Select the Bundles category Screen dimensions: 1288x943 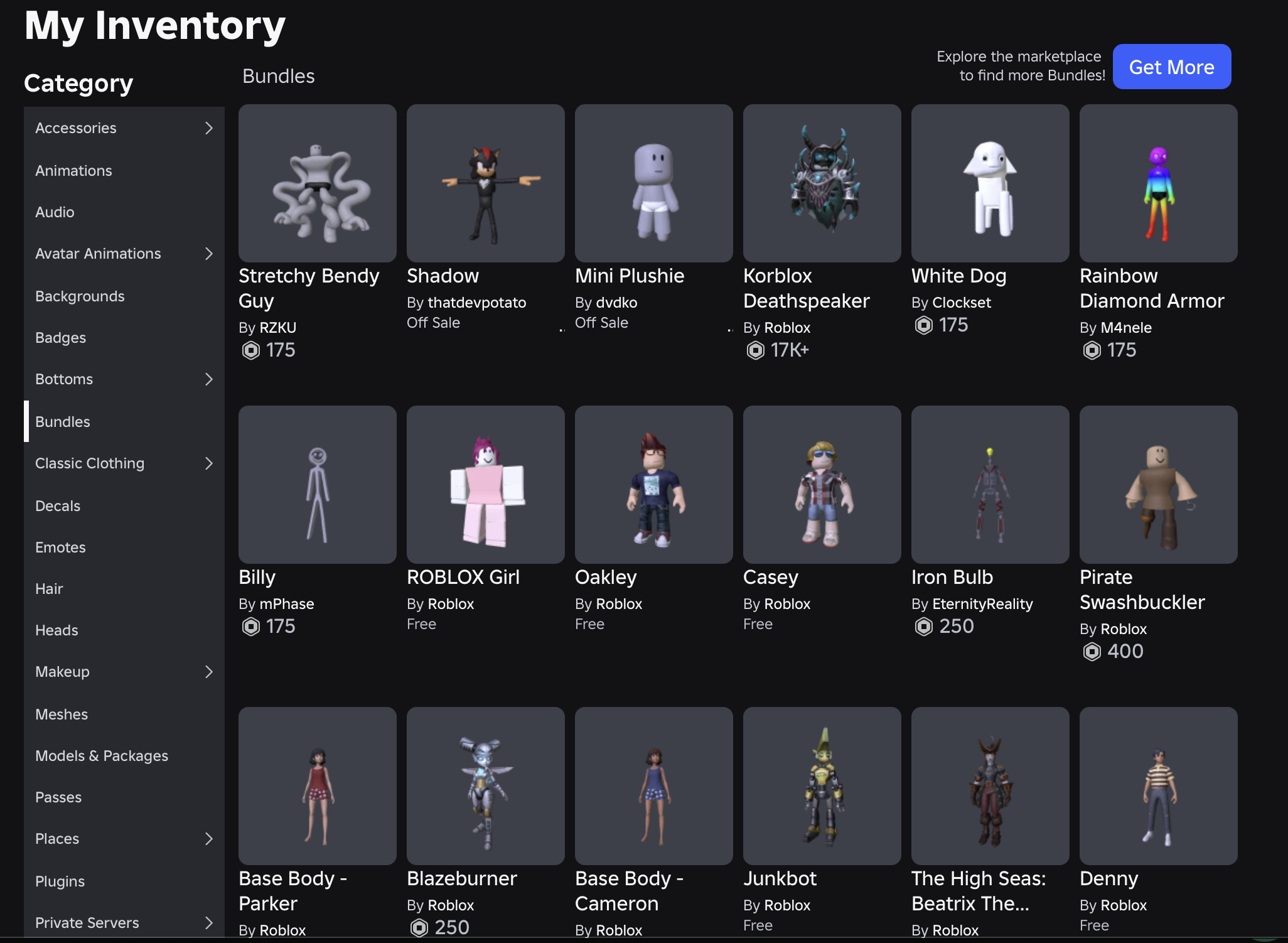pos(124,422)
